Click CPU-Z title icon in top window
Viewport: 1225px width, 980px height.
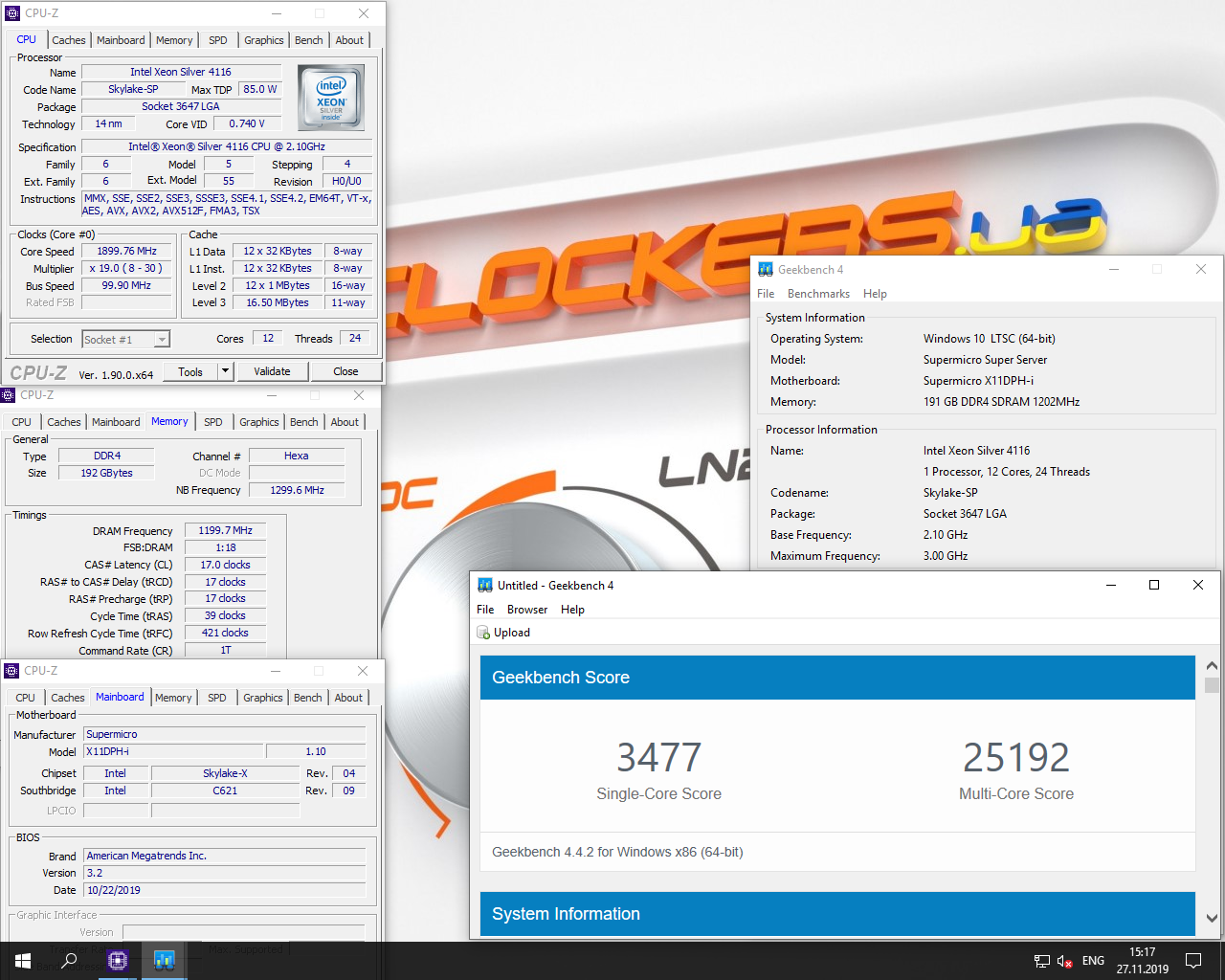pyautogui.click(x=12, y=13)
